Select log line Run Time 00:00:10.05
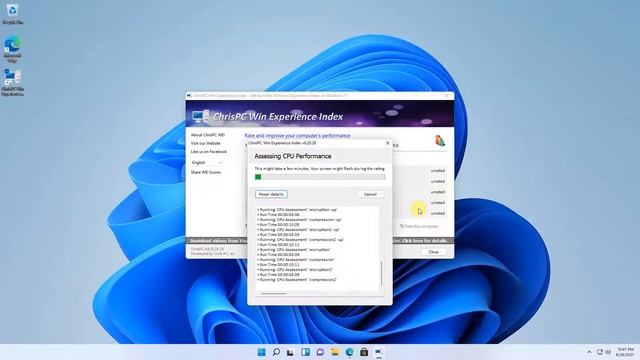This screenshot has width=640, height=360. [278, 224]
